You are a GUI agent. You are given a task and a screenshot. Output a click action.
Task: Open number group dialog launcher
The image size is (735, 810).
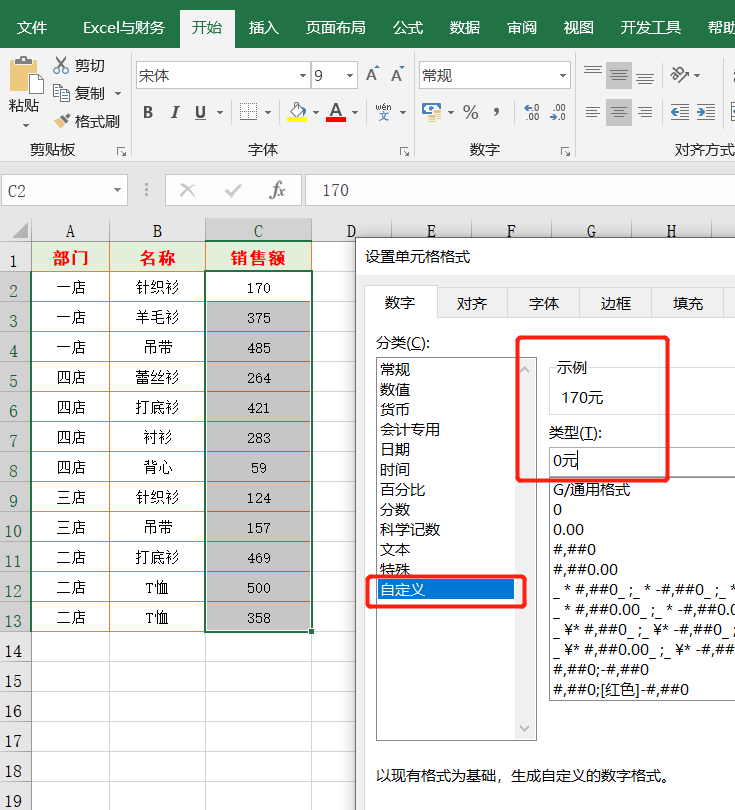(566, 151)
